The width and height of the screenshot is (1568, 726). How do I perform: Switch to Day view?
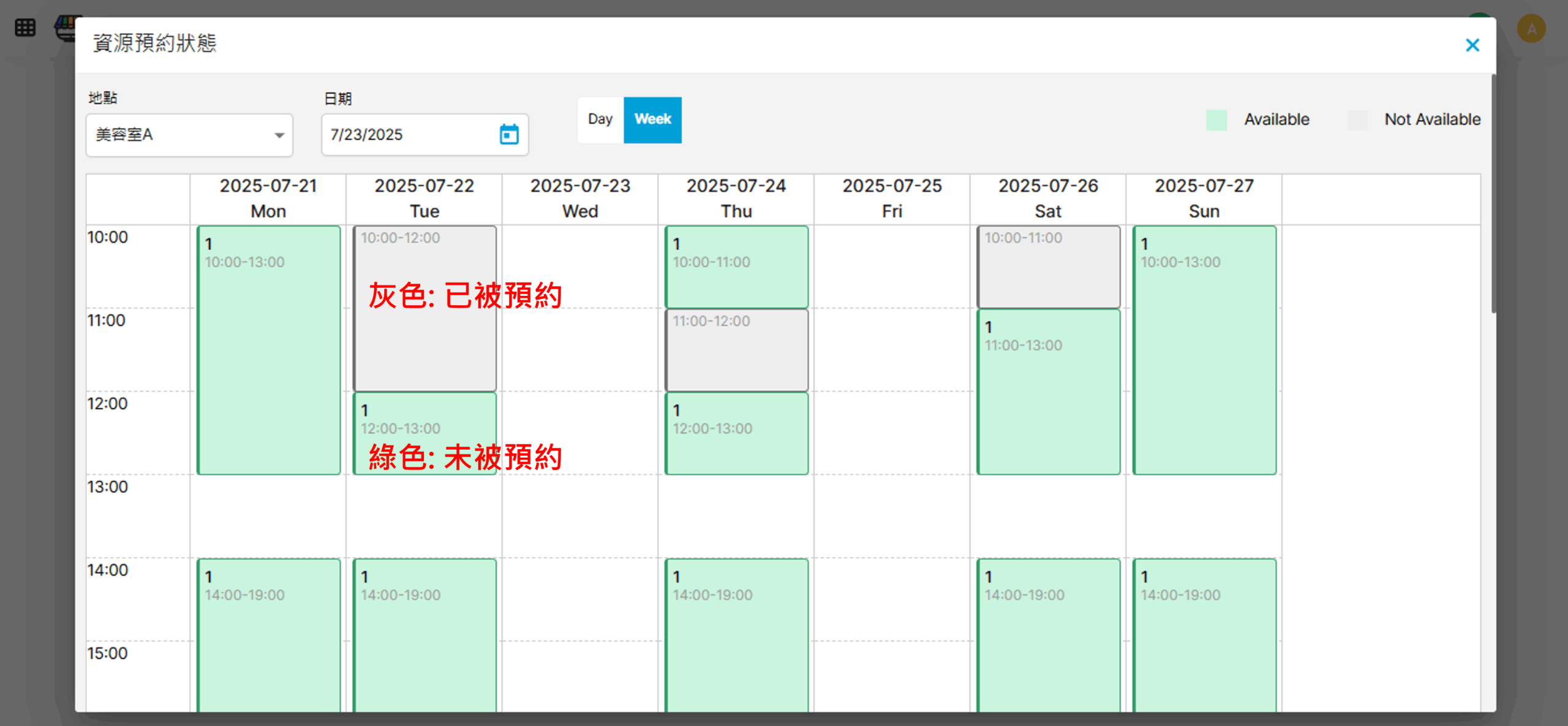pos(600,119)
